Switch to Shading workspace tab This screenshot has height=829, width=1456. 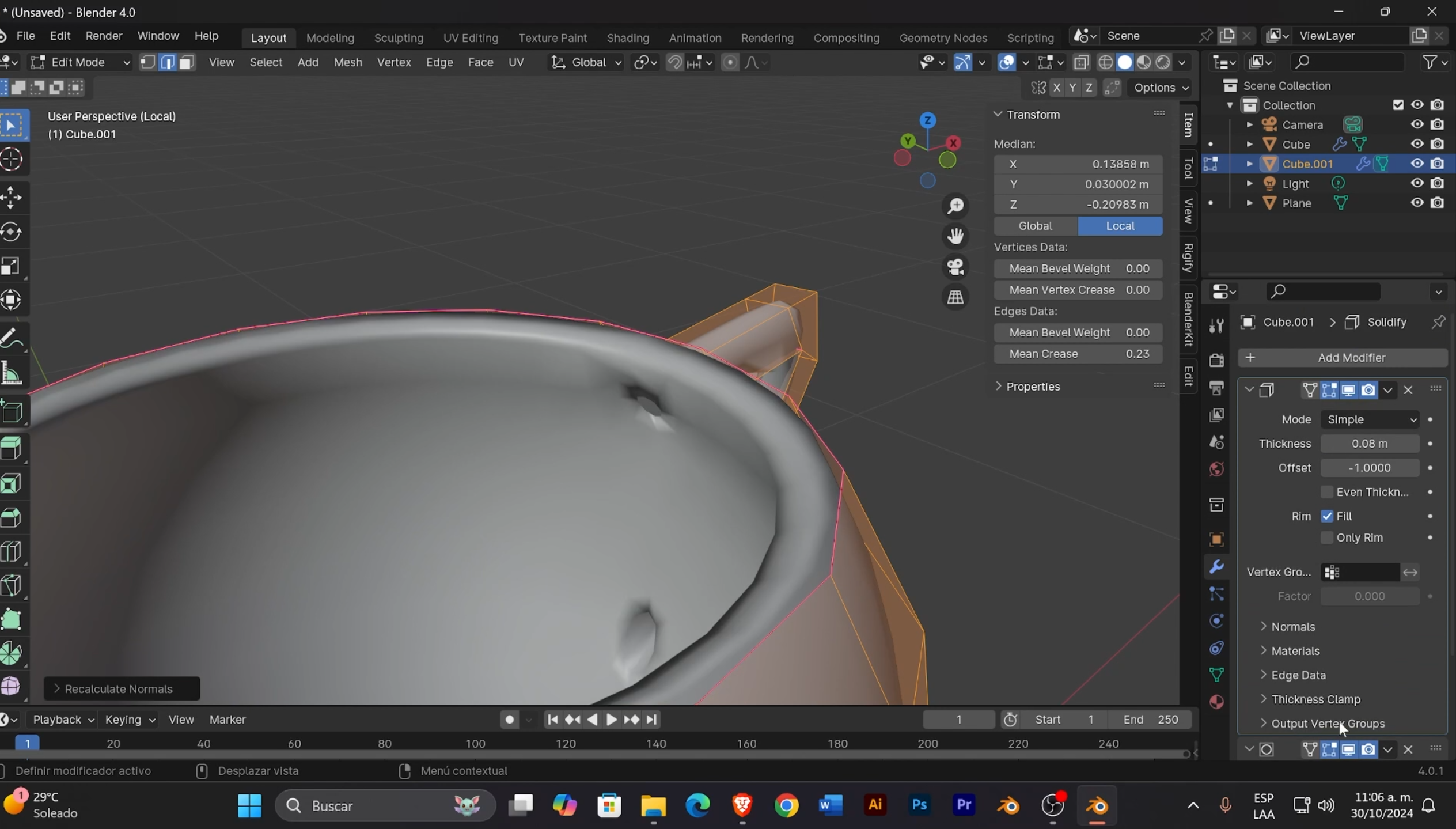point(628,38)
